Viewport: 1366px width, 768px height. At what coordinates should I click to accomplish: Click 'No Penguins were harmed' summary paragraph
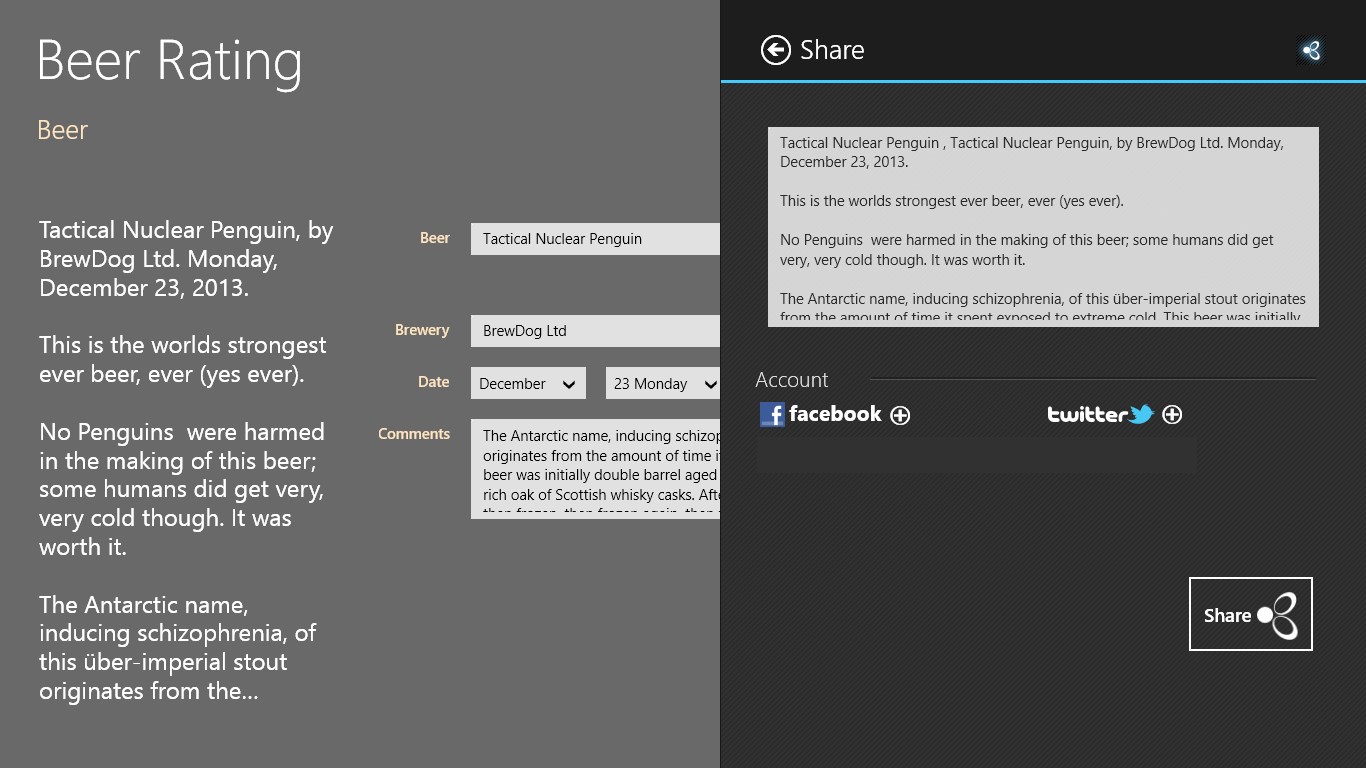tap(183, 490)
